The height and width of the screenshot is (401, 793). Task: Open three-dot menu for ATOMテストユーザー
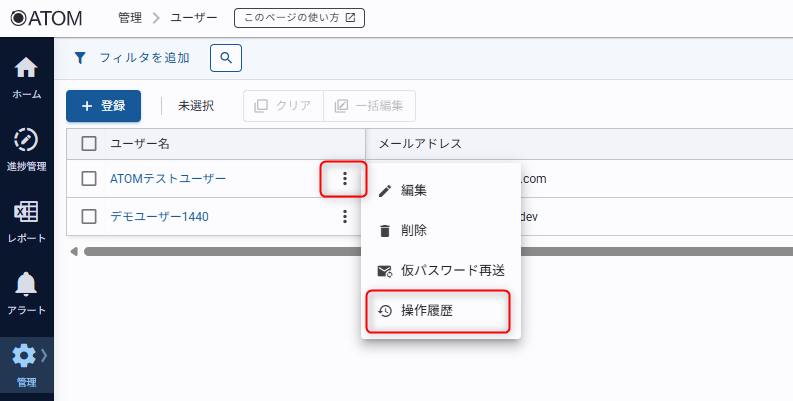click(344, 179)
